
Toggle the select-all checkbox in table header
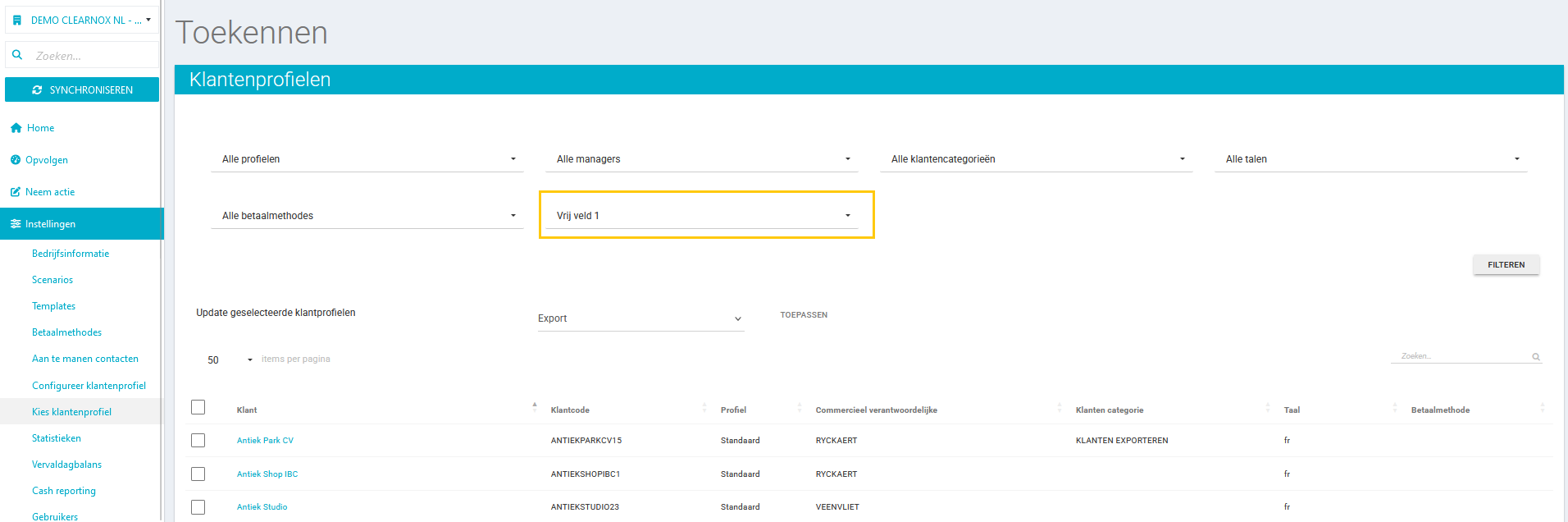click(x=198, y=407)
